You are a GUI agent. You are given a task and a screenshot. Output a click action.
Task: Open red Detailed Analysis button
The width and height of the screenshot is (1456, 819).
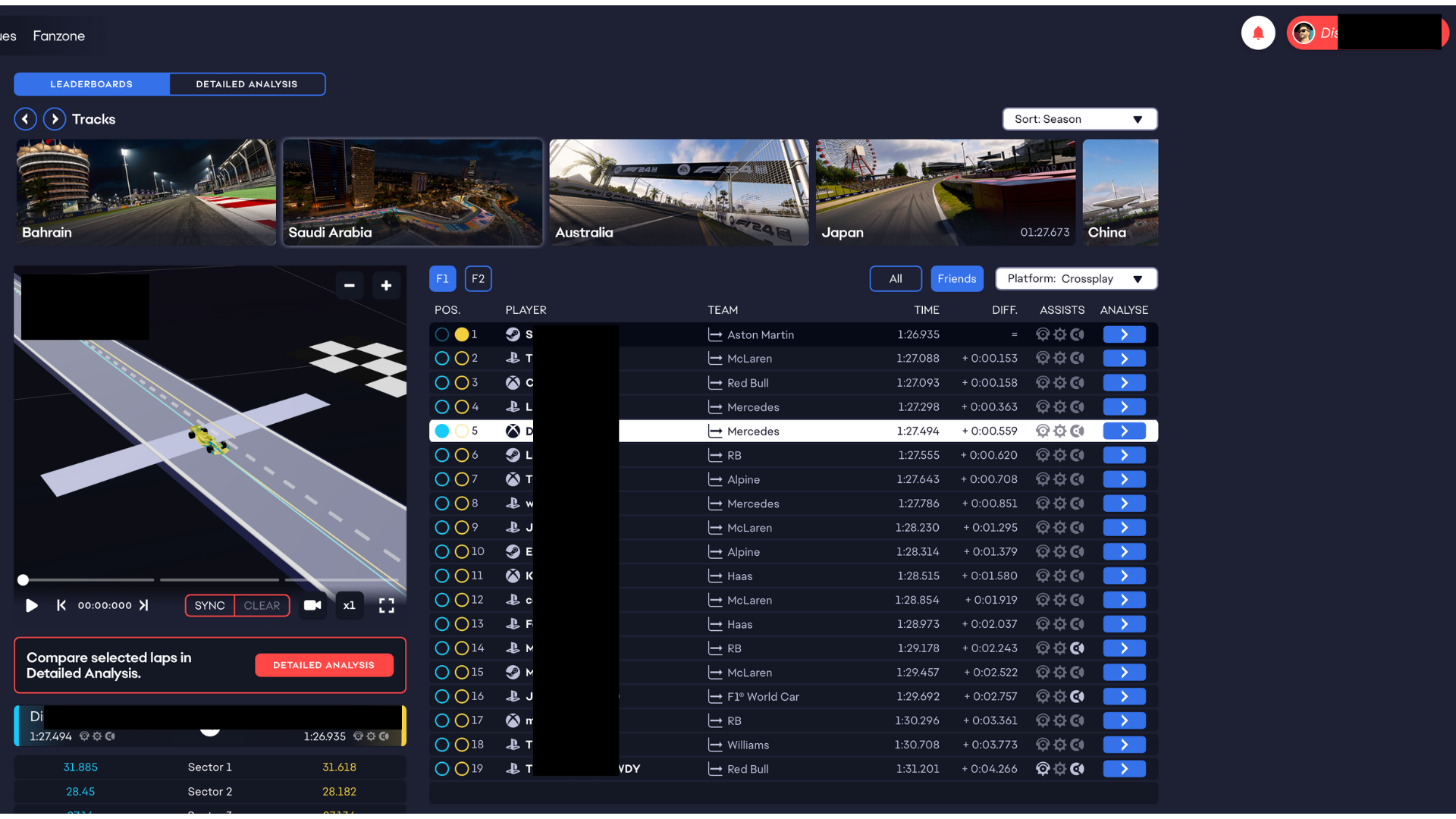324,665
